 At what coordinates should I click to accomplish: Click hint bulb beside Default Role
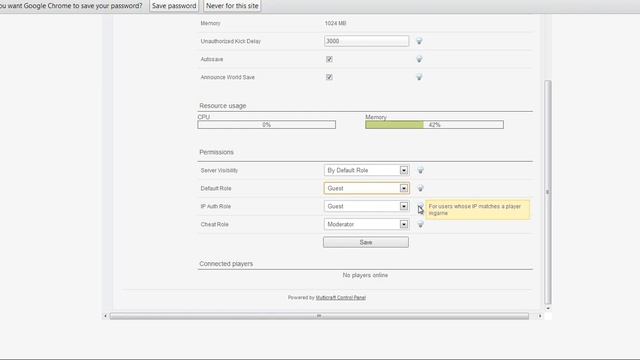pos(420,188)
